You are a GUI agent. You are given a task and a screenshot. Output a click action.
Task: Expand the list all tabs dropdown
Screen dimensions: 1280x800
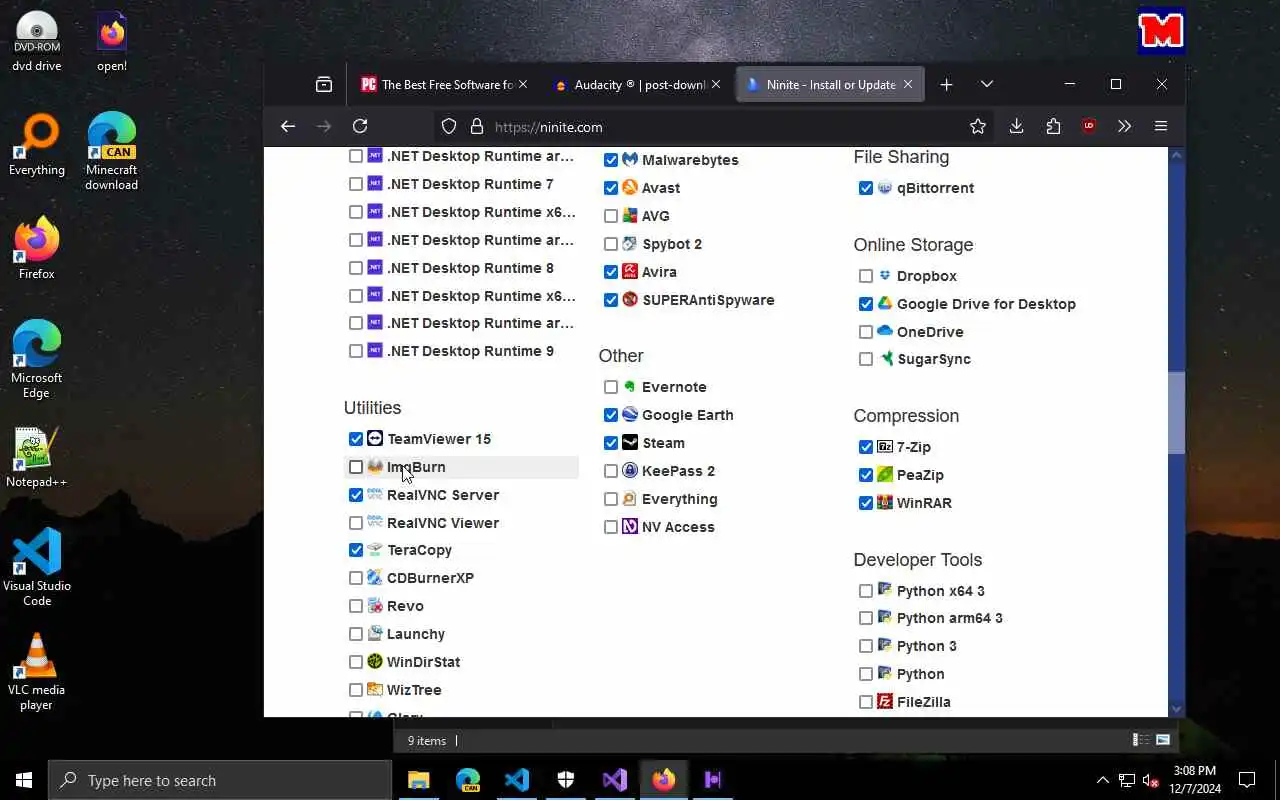tap(987, 85)
